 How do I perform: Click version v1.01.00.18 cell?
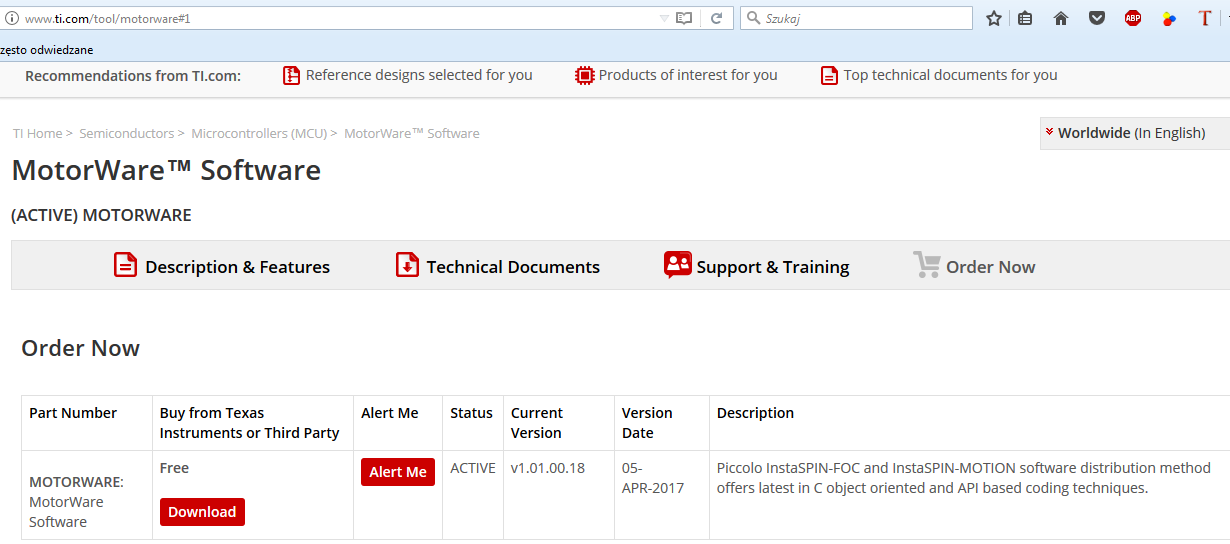point(548,468)
